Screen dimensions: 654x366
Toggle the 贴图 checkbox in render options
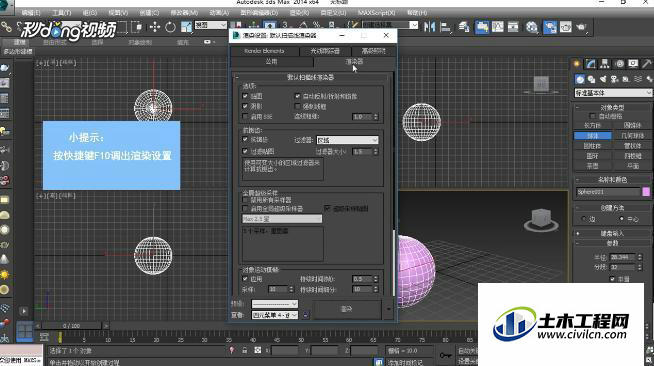pyautogui.click(x=245, y=96)
